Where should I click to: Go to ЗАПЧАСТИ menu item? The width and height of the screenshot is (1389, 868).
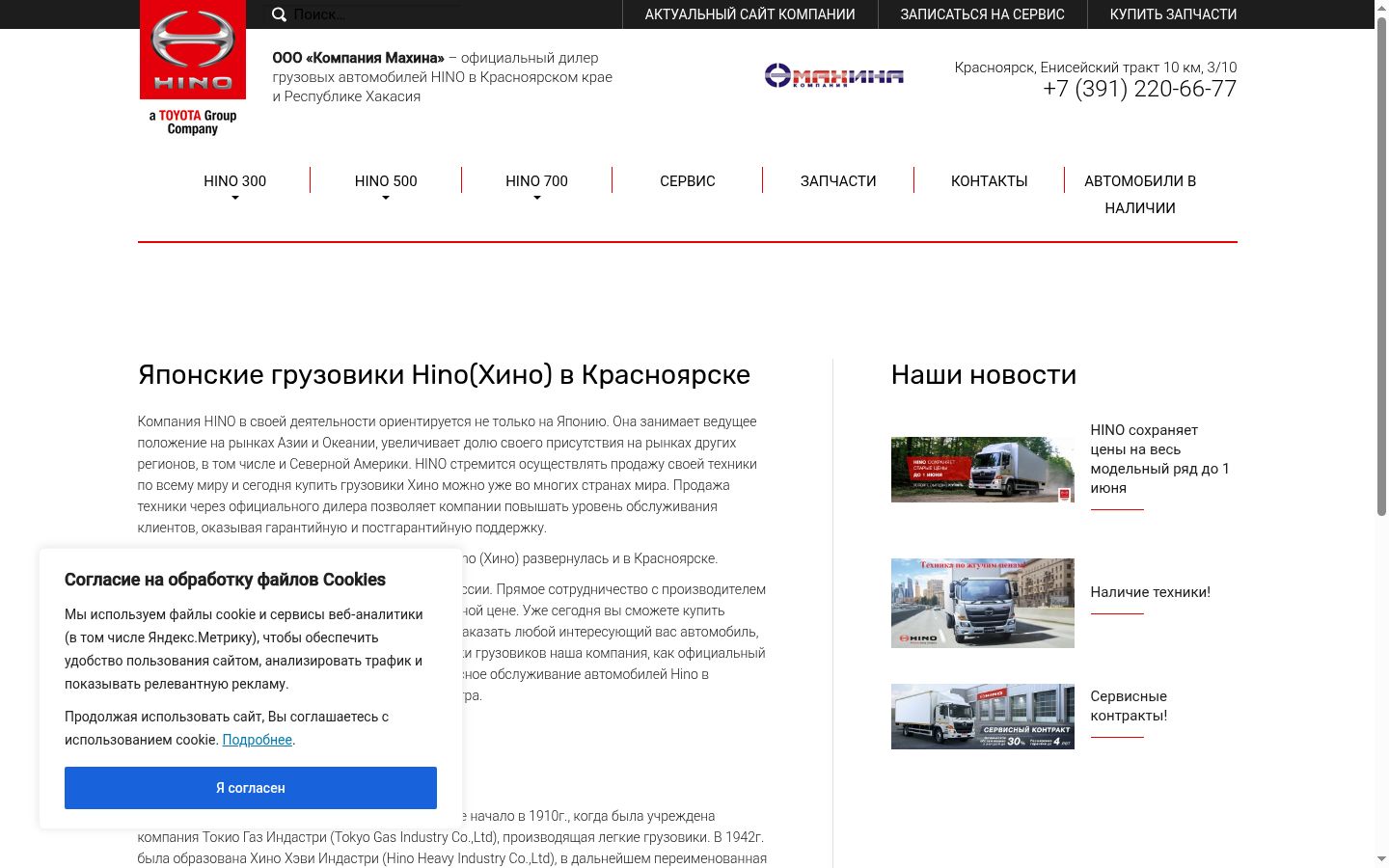[838, 181]
